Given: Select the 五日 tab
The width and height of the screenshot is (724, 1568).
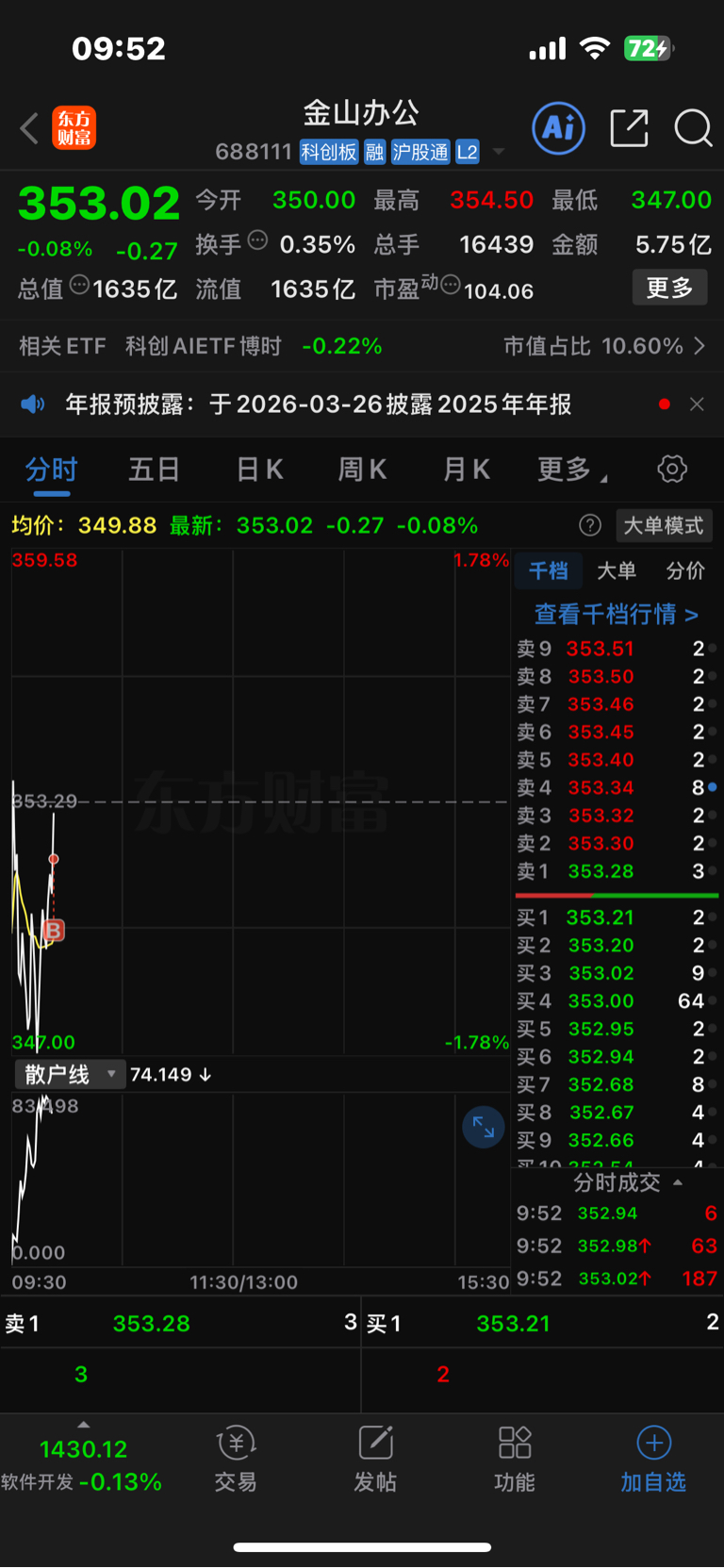Looking at the screenshot, I should coord(155,469).
